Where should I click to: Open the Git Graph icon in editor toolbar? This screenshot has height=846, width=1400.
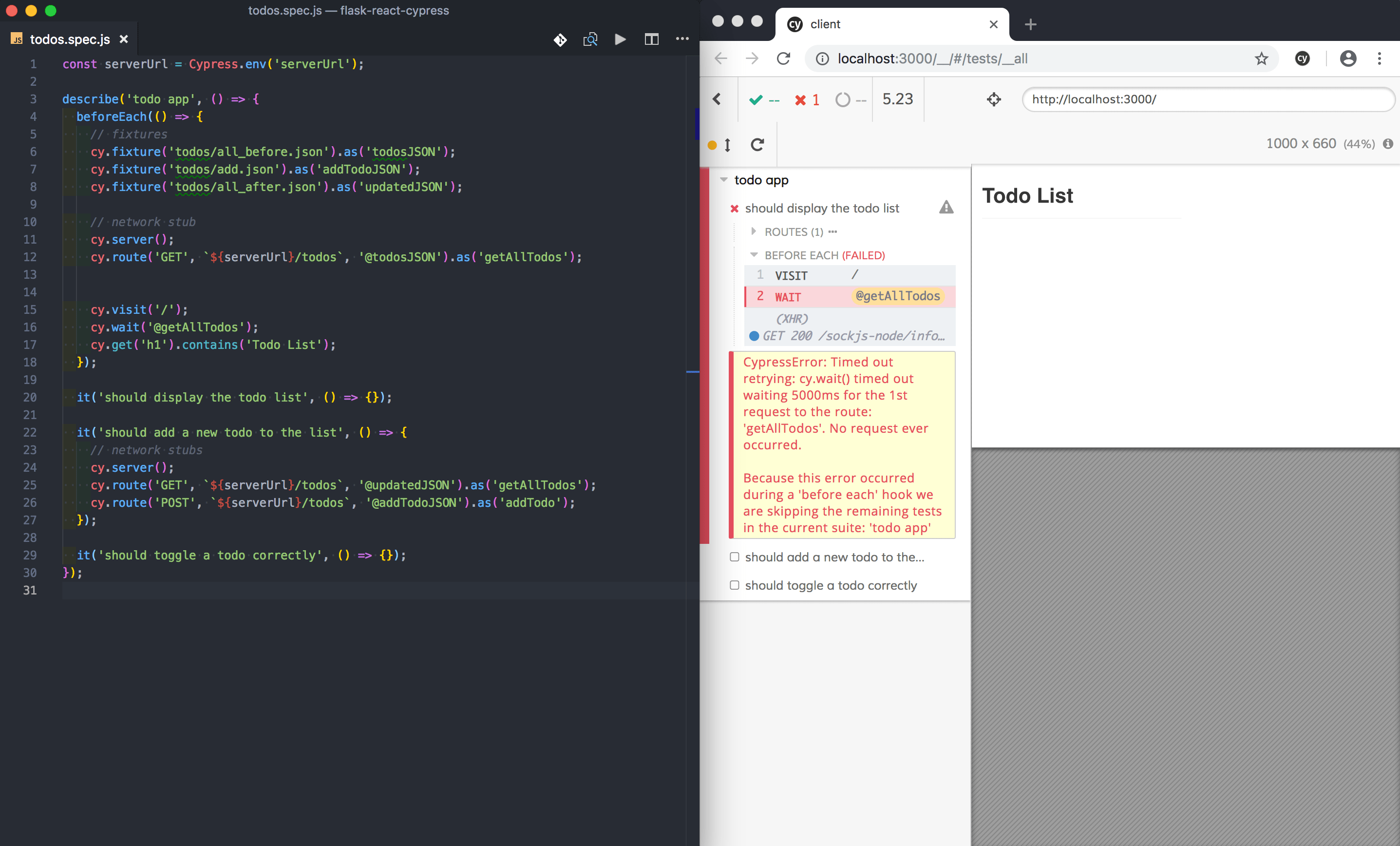click(560, 39)
